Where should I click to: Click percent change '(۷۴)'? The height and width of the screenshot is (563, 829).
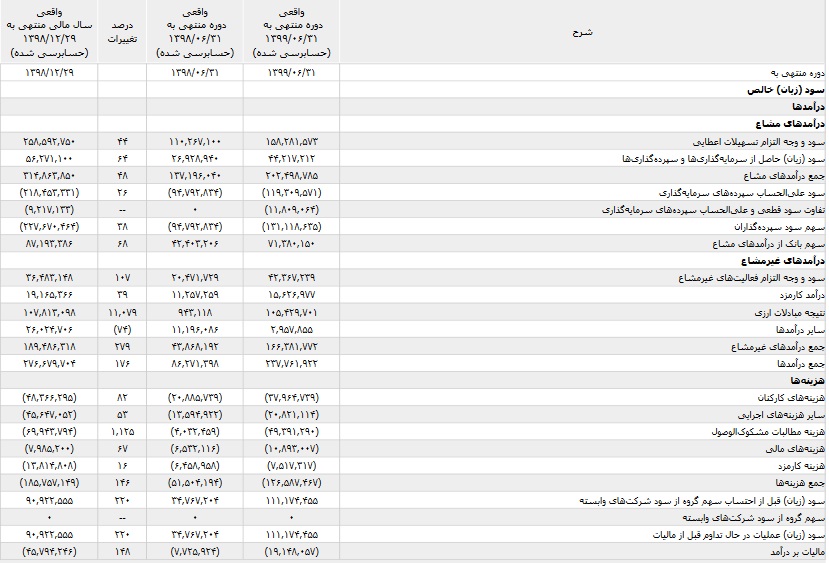click(x=122, y=329)
